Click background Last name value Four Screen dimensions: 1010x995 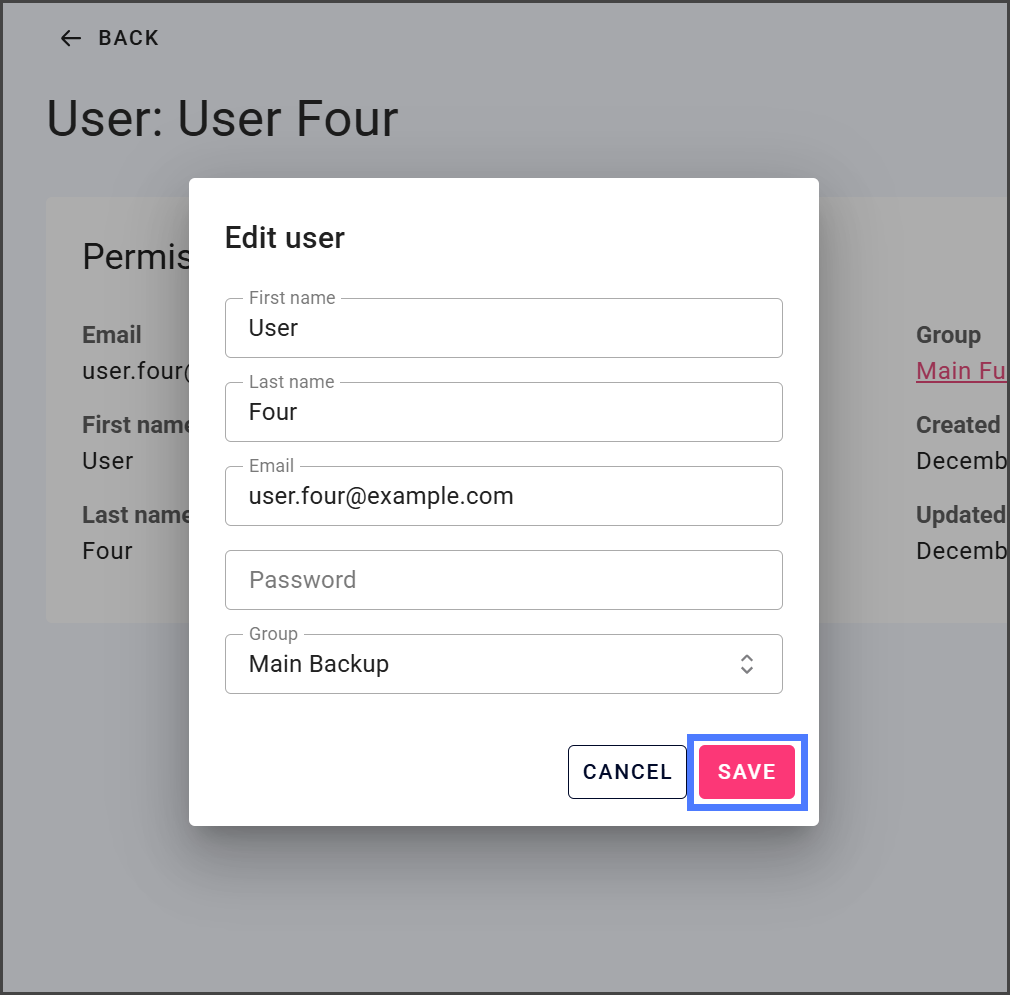coord(108,551)
